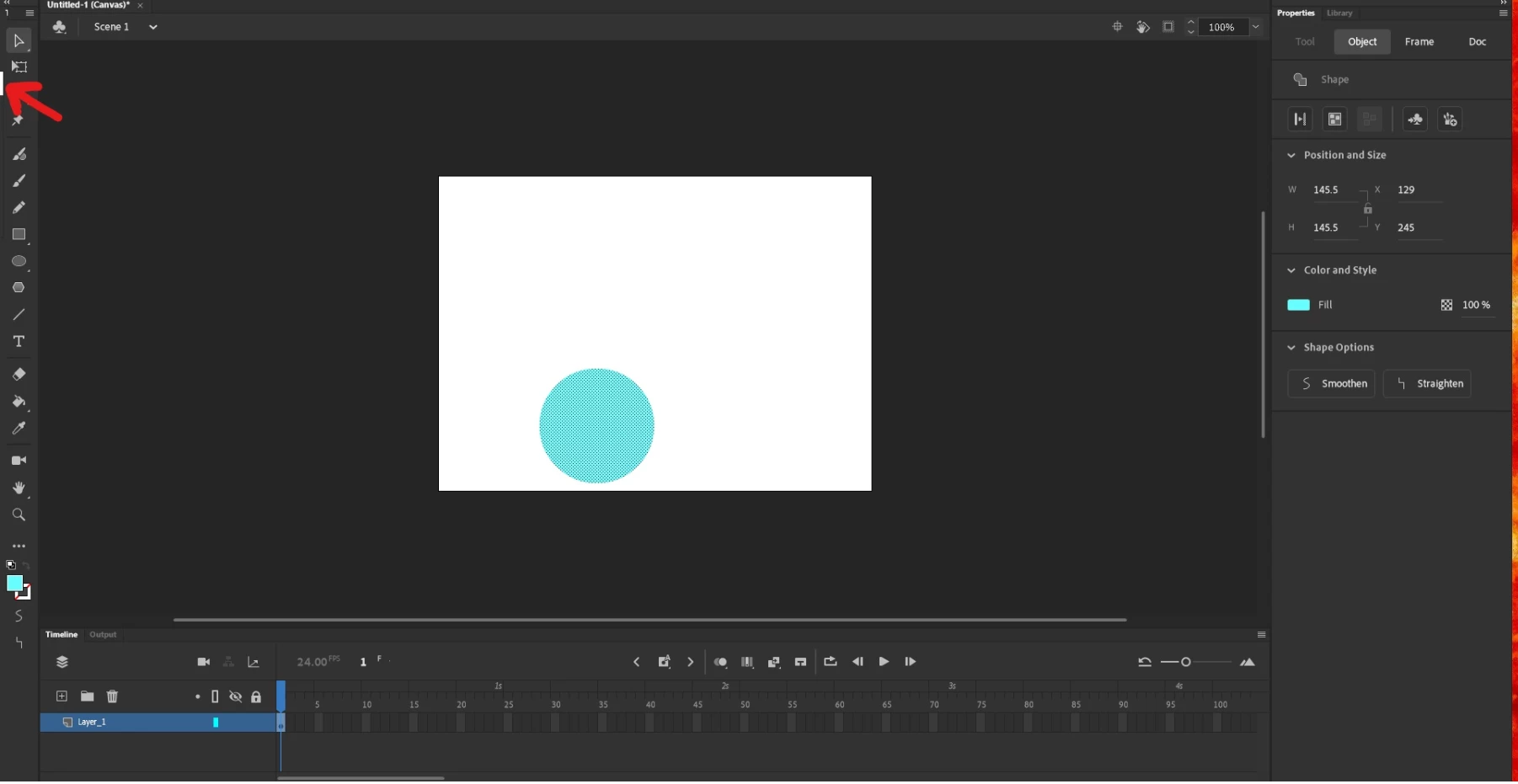This screenshot has height=784, width=1518.
Task: Click the insert keyframe icon
Action: point(664,663)
